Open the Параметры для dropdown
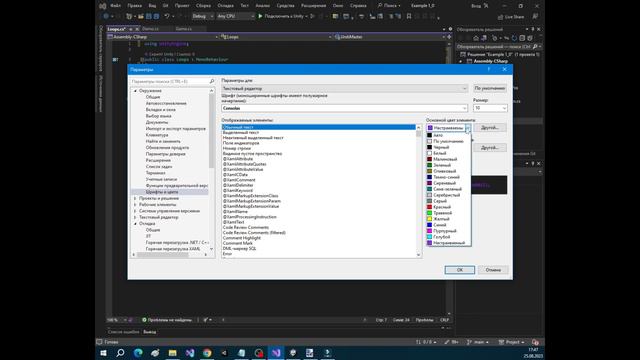The image size is (640, 360). pyautogui.click(x=344, y=89)
